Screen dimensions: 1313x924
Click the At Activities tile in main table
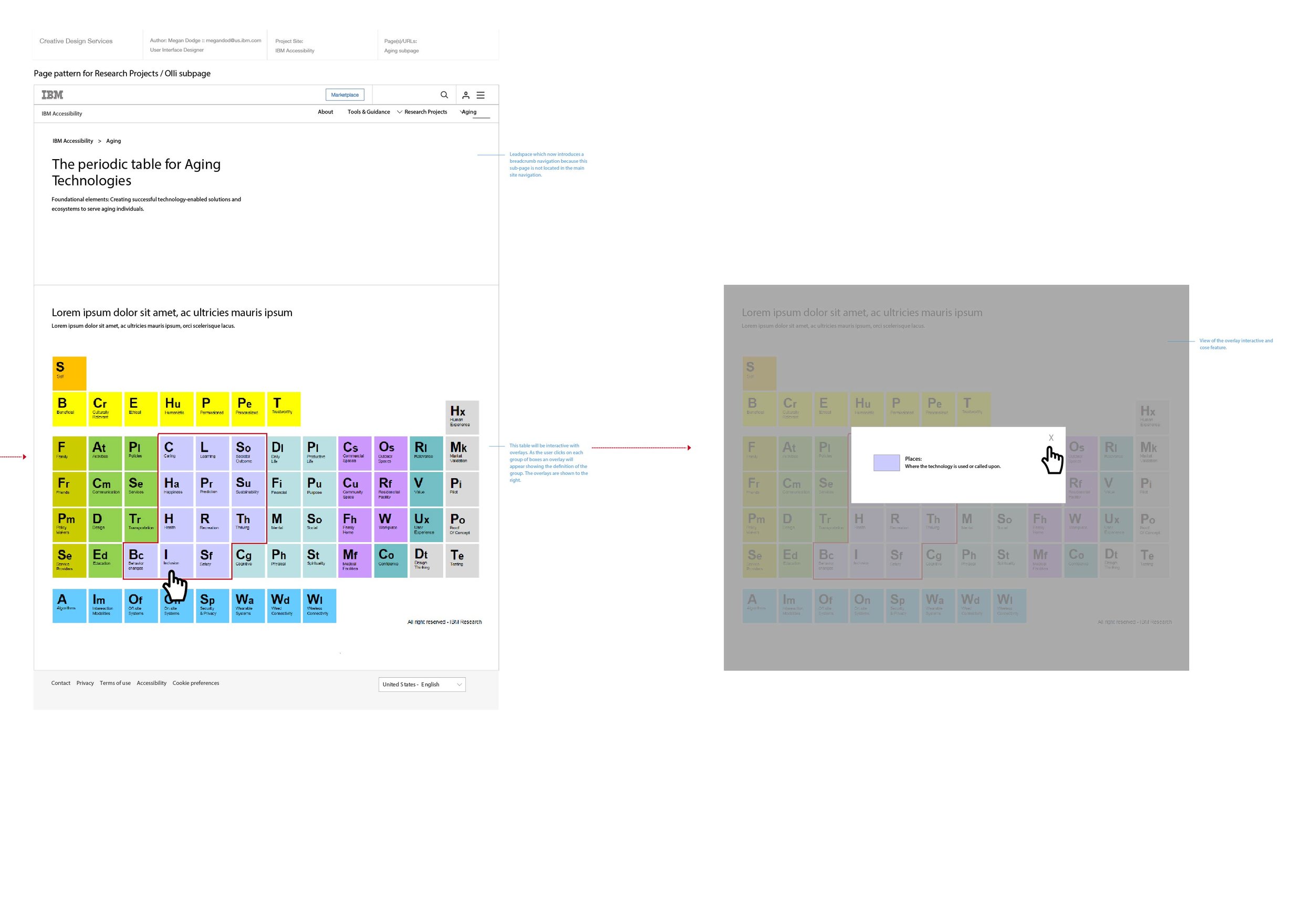pyautogui.click(x=105, y=454)
